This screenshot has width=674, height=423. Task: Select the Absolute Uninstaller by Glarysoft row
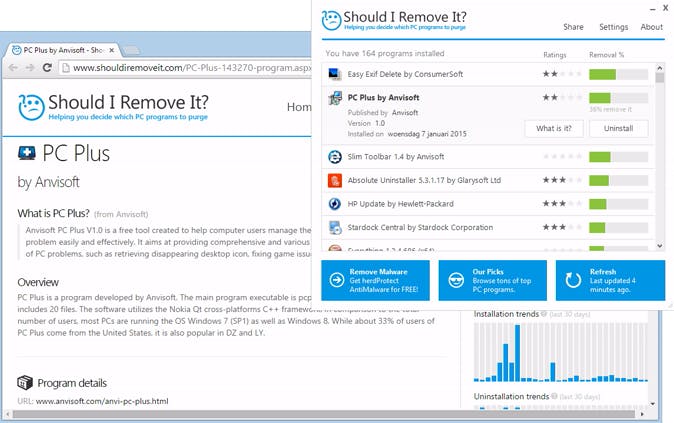click(488, 181)
